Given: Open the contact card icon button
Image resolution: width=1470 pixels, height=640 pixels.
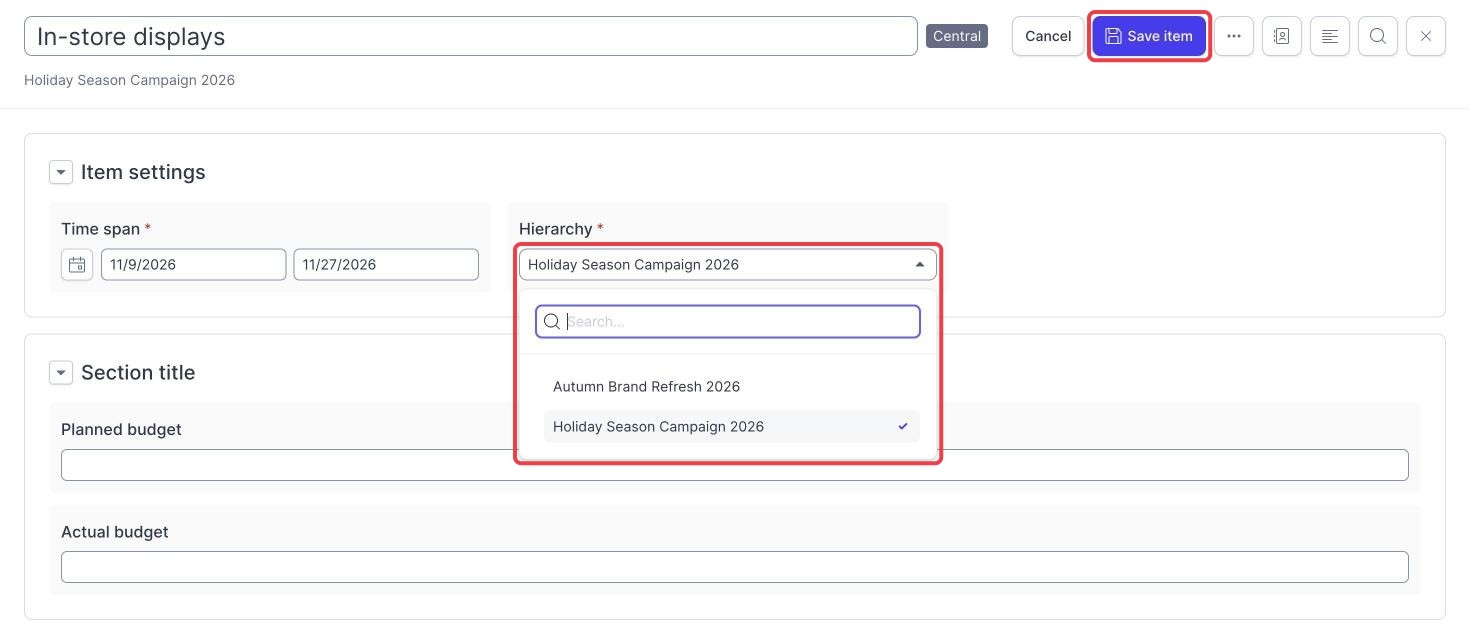Looking at the screenshot, I should coord(1282,36).
